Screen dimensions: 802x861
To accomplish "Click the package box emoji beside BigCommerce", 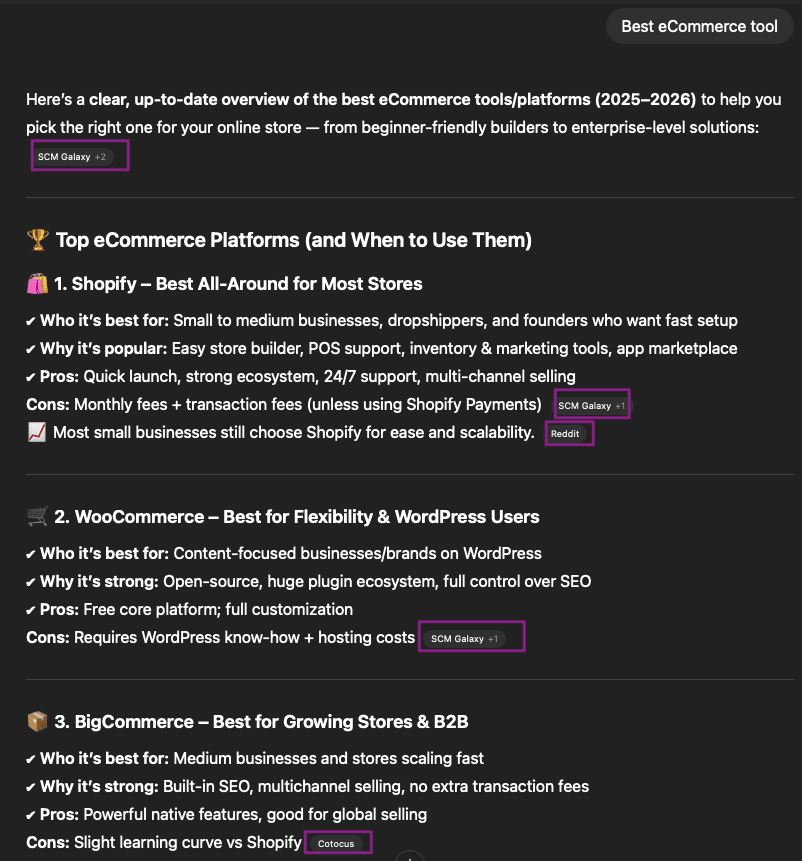I will tap(37, 722).
